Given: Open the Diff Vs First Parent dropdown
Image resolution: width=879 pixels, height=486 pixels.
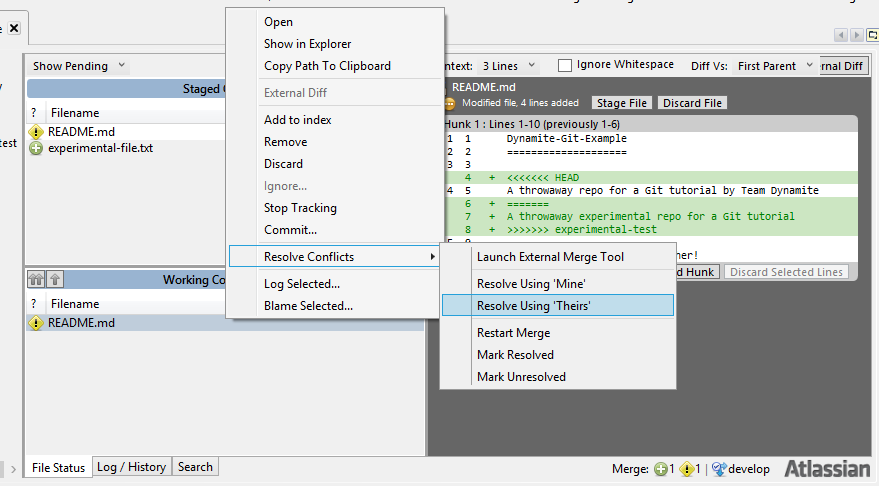Looking at the screenshot, I should [x=775, y=66].
